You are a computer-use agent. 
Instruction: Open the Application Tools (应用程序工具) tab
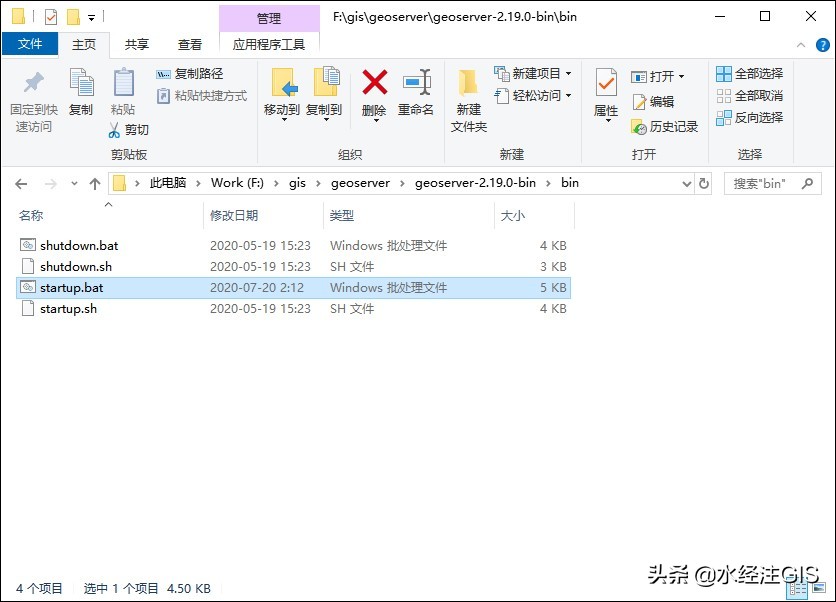tap(269, 44)
